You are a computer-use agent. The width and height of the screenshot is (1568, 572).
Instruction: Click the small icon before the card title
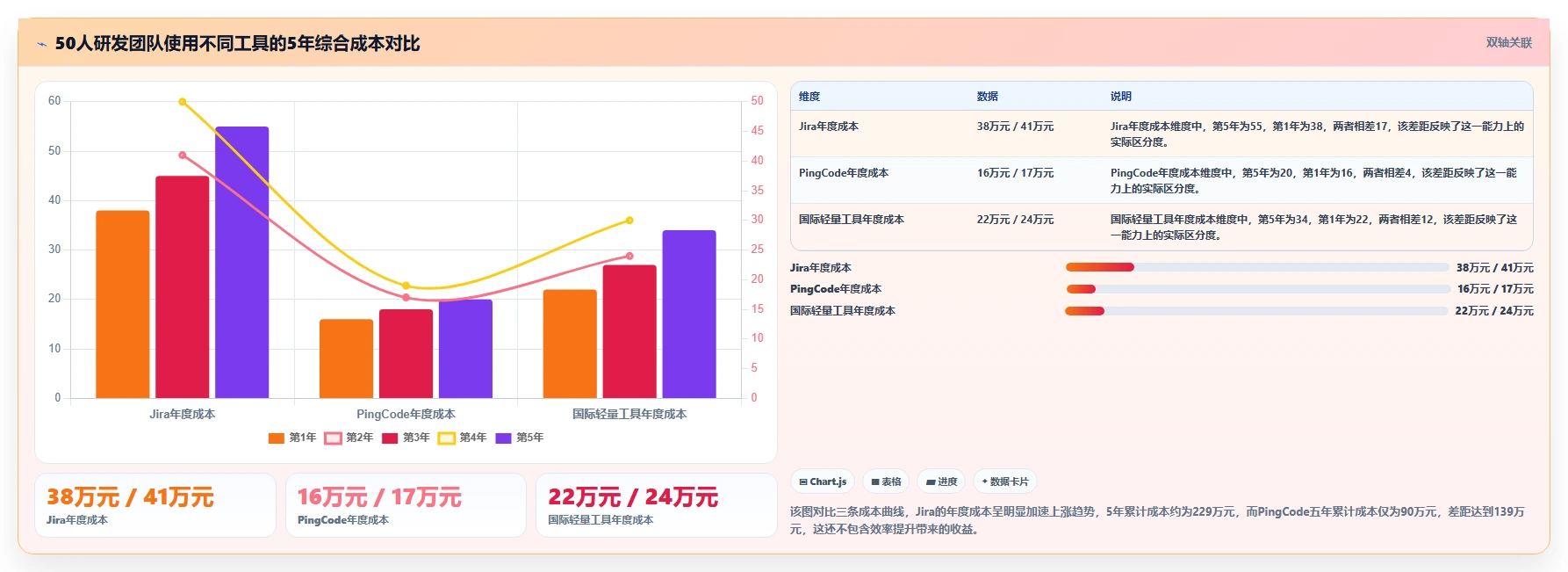coord(41,44)
